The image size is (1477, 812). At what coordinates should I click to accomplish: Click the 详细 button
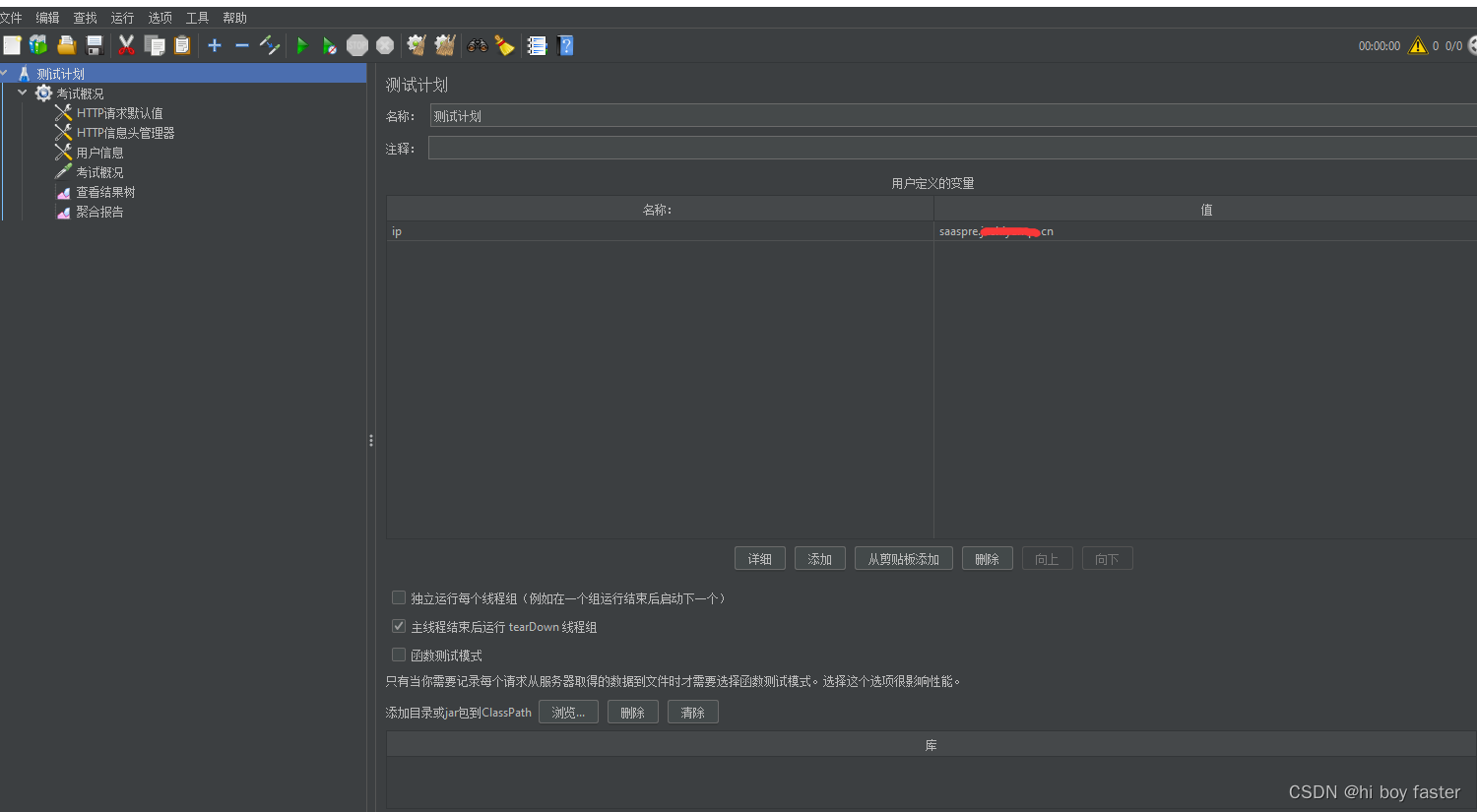point(760,559)
